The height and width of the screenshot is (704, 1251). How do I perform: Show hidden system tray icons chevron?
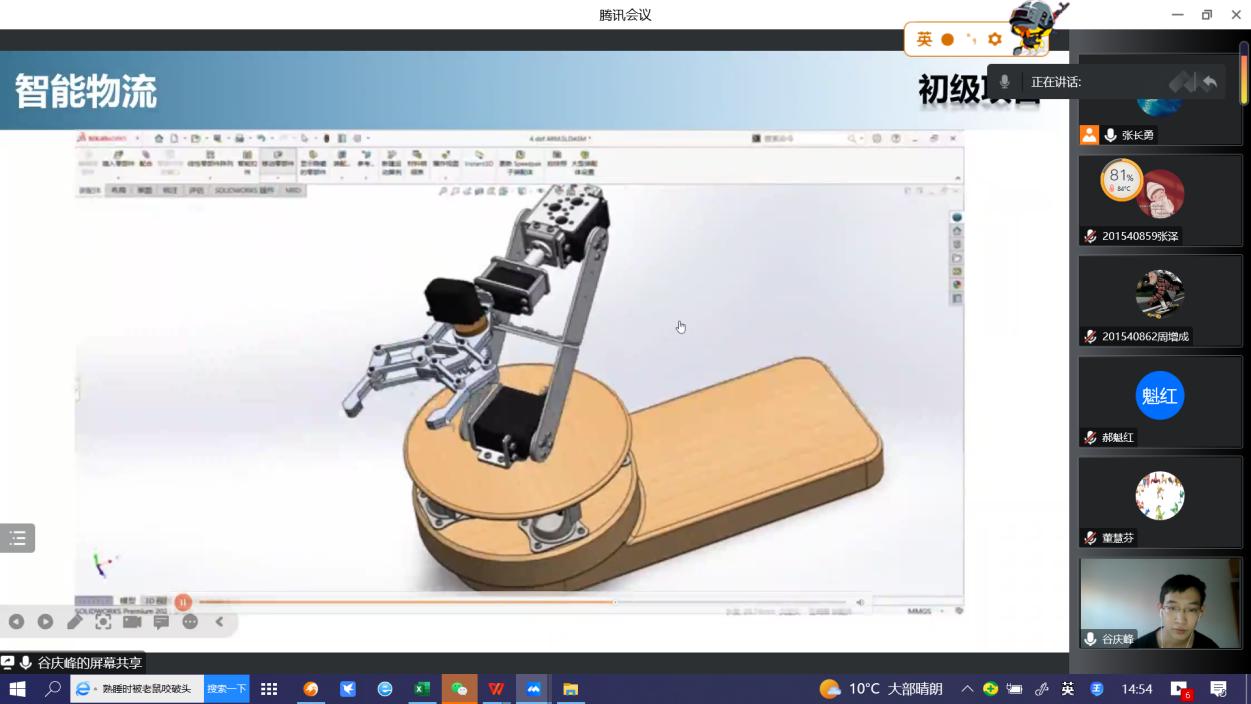click(x=967, y=689)
